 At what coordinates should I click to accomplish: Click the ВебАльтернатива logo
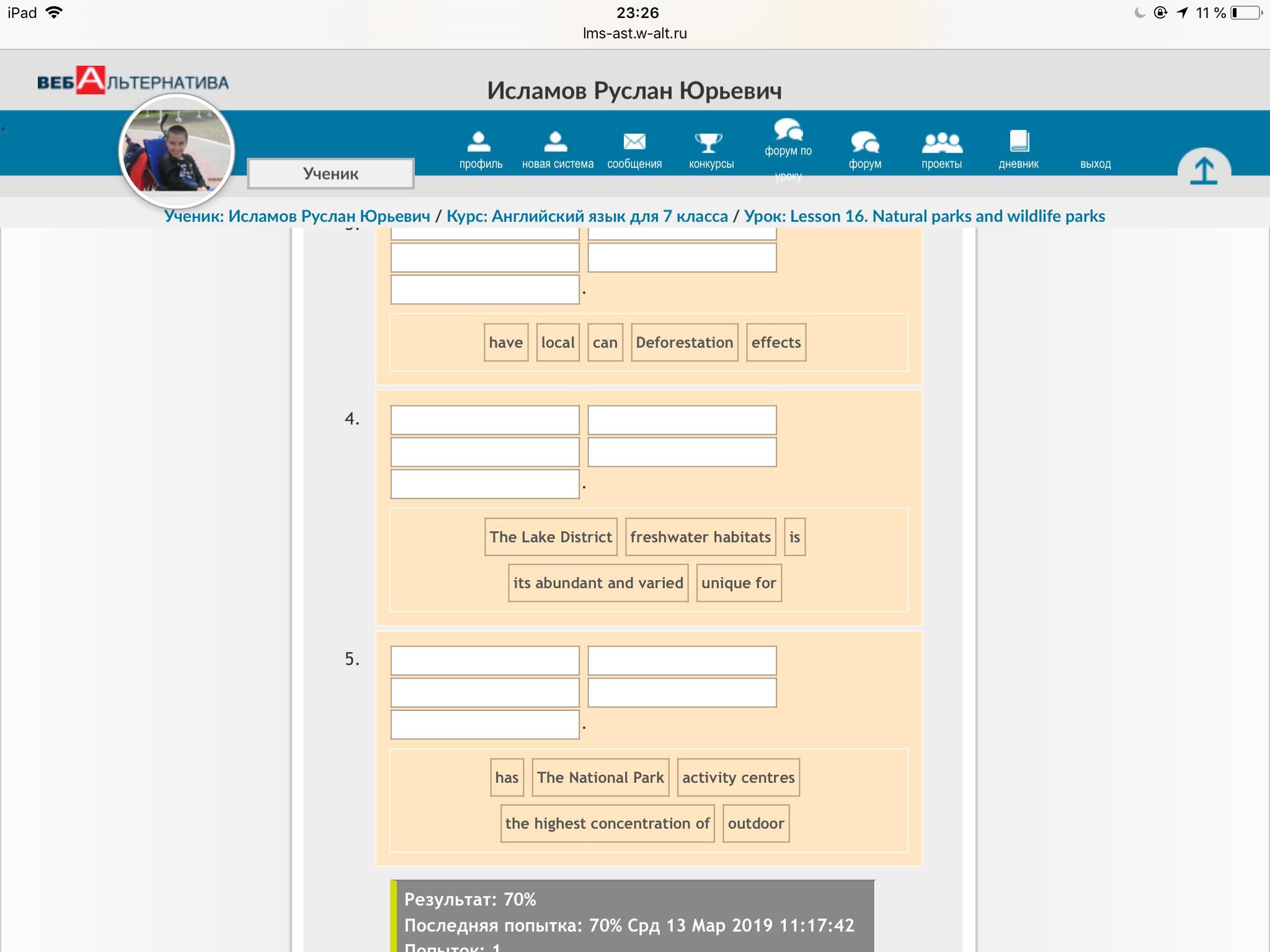tap(133, 81)
